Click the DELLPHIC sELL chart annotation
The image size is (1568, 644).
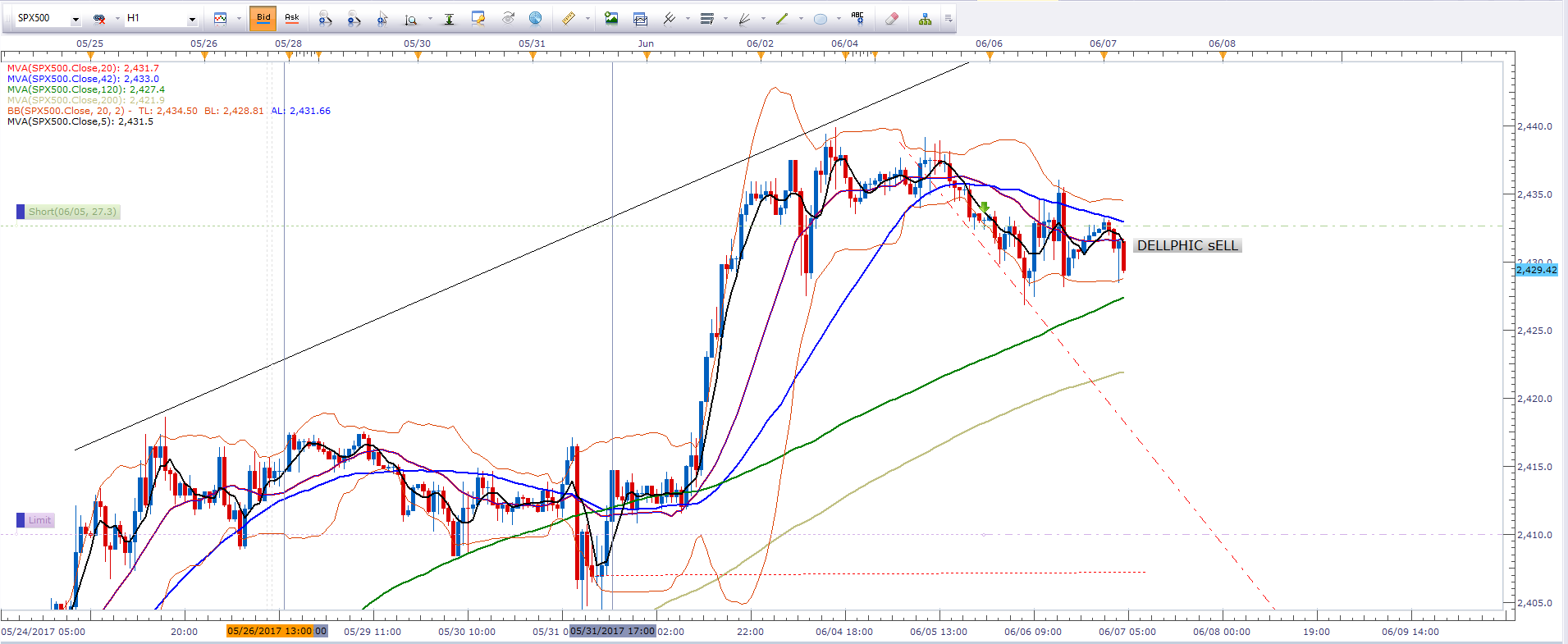1186,245
